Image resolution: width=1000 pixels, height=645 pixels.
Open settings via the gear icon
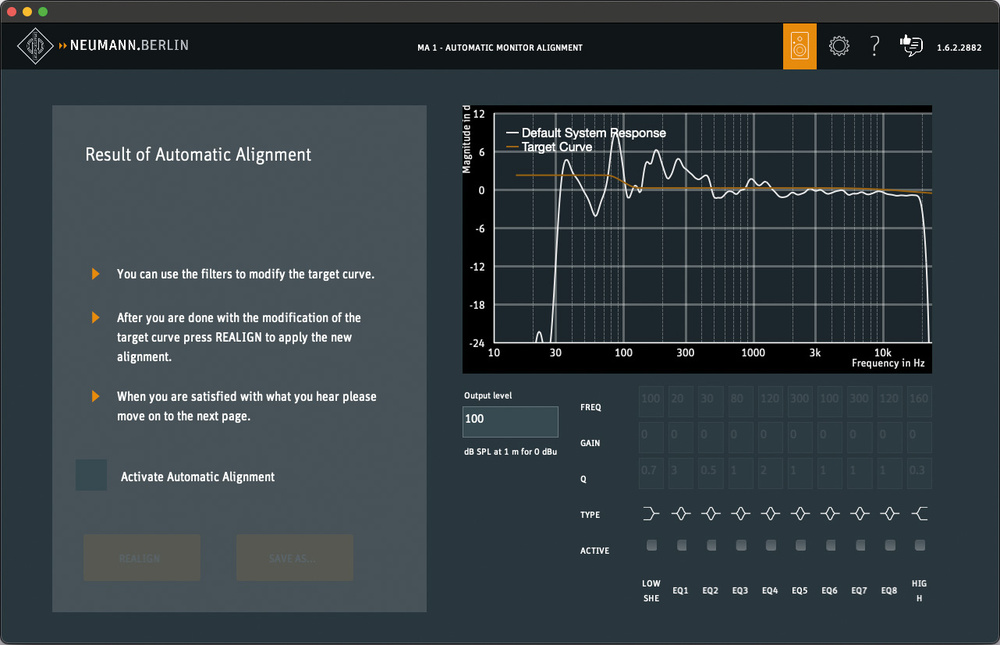click(x=839, y=46)
